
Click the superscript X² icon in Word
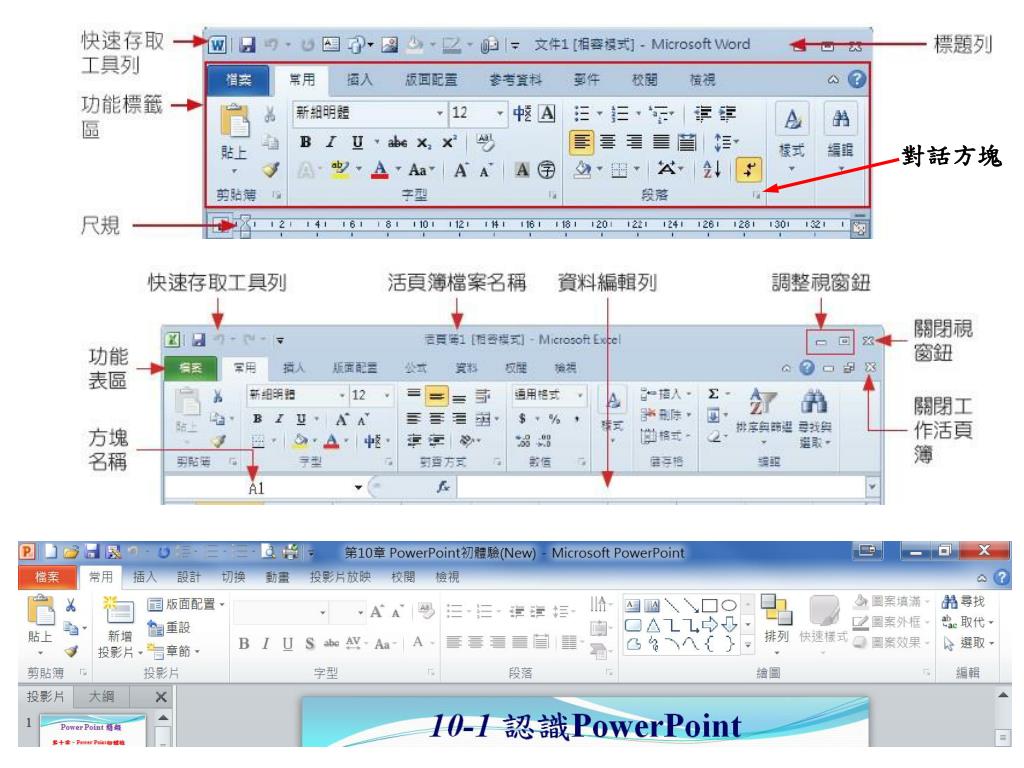(449, 142)
